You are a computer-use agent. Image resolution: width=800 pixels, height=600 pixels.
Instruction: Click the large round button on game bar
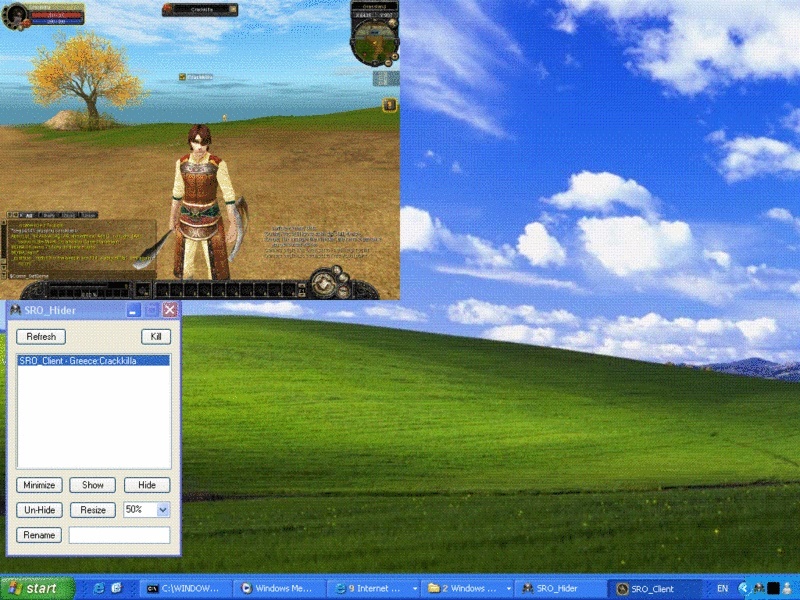[x=323, y=284]
